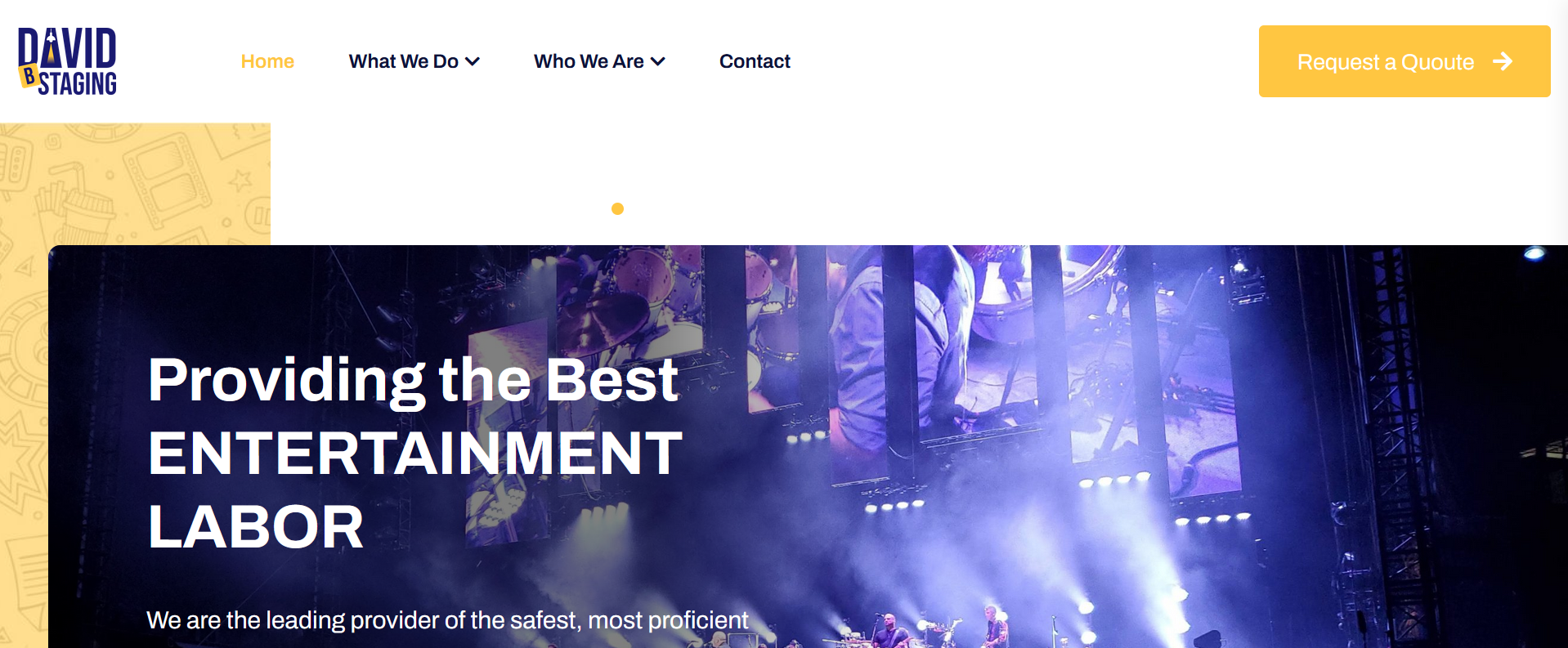This screenshot has width=1568, height=648.
Task: Open the What We Do menu
Action: (414, 61)
